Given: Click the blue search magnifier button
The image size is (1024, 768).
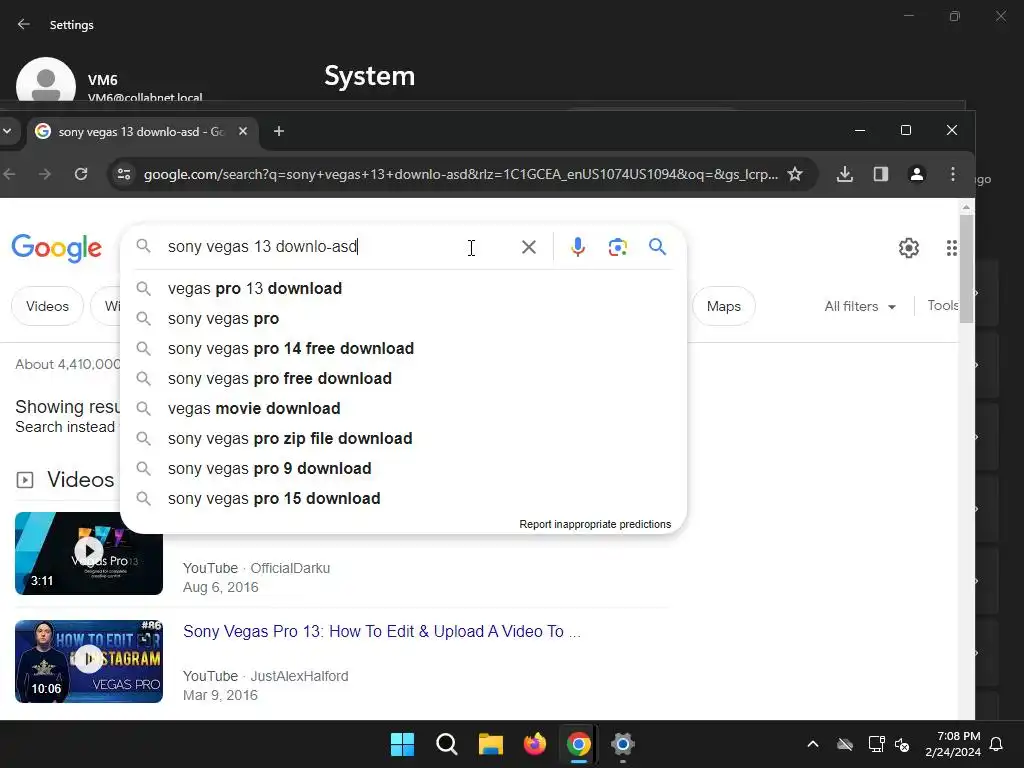Looking at the screenshot, I should [x=658, y=247].
